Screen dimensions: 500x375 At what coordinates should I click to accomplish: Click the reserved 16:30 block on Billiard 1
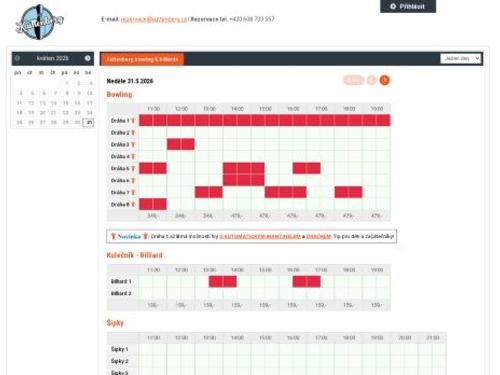[x=307, y=282]
